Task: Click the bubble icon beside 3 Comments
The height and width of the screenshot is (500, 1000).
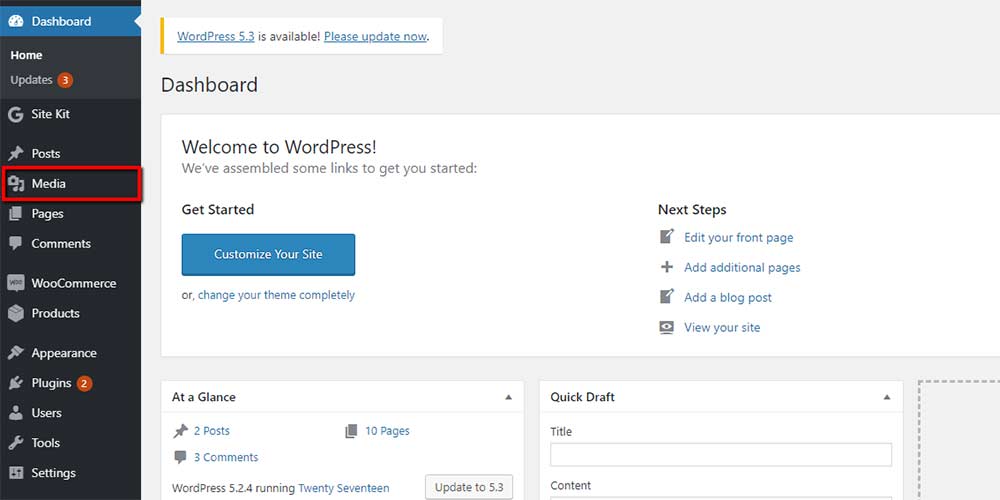Action: point(180,457)
